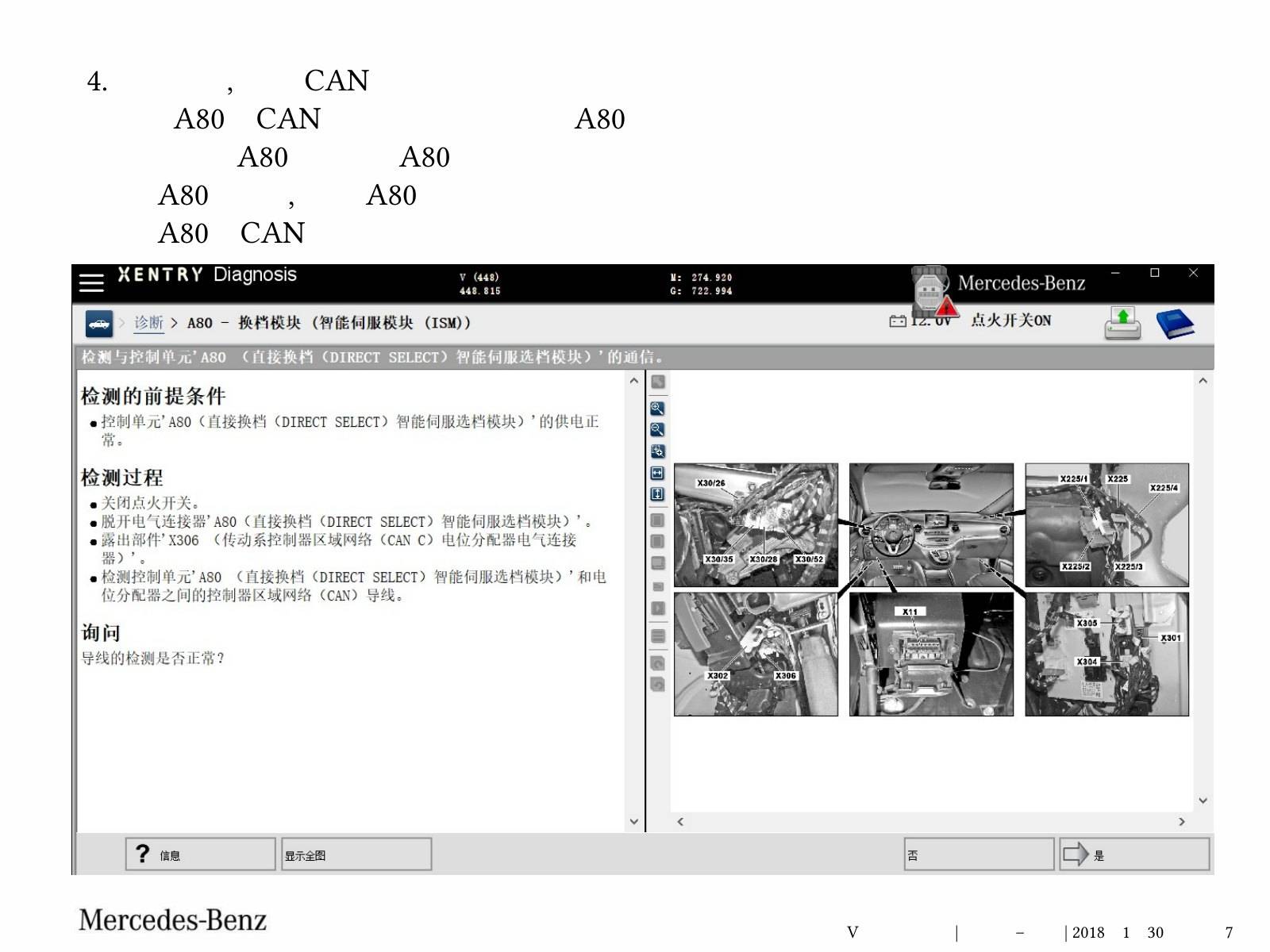Click the heading 询问
This screenshot has width=1270, height=952.
(x=101, y=632)
